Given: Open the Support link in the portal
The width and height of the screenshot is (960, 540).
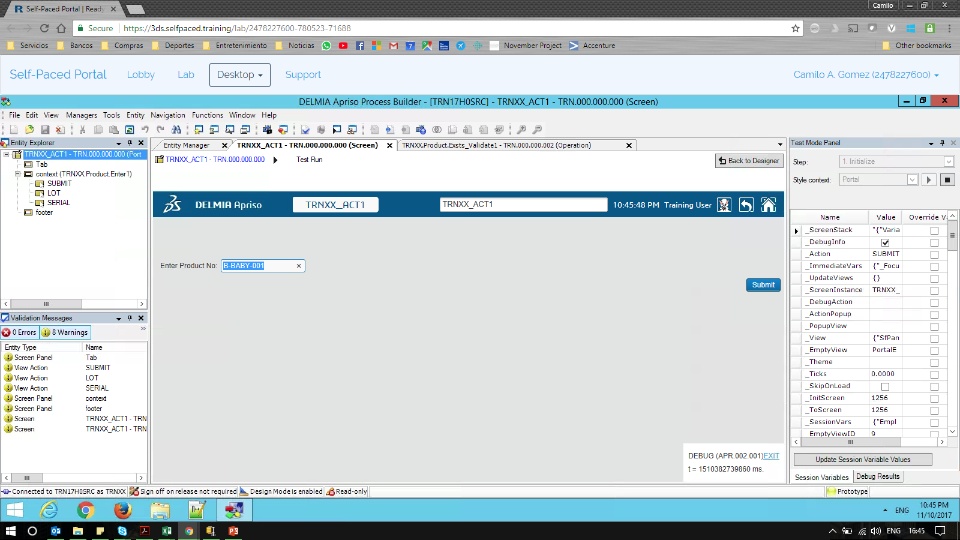Looking at the screenshot, I should [x=303, y=75].
